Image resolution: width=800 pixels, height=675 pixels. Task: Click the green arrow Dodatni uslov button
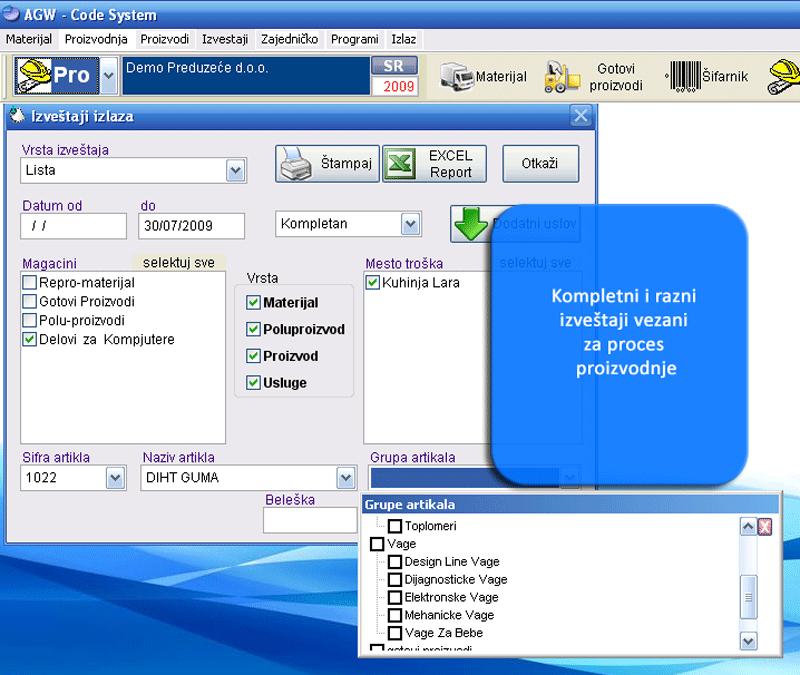(471, 224)
